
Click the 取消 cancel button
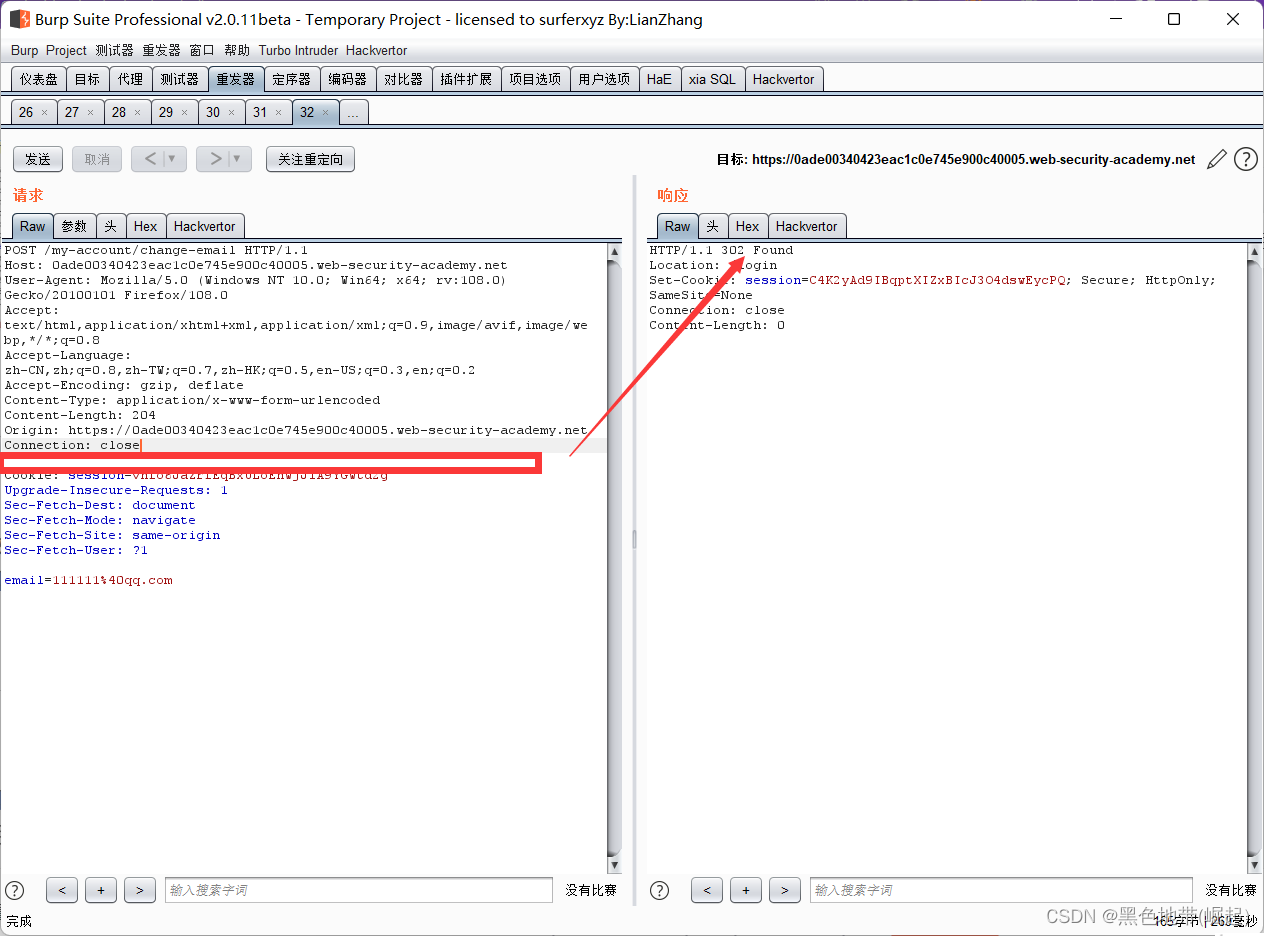[97, 159]
